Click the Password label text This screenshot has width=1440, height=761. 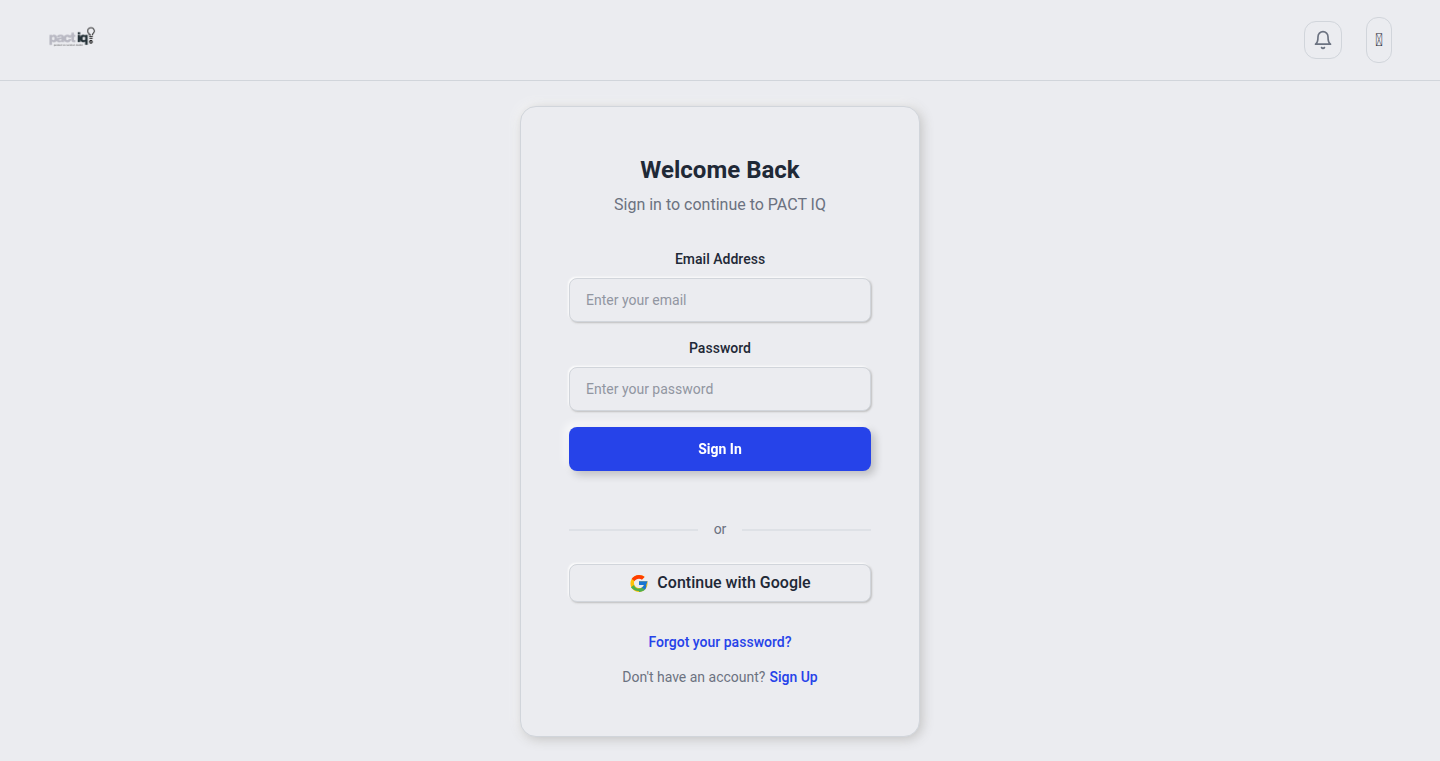coord(720,348)
